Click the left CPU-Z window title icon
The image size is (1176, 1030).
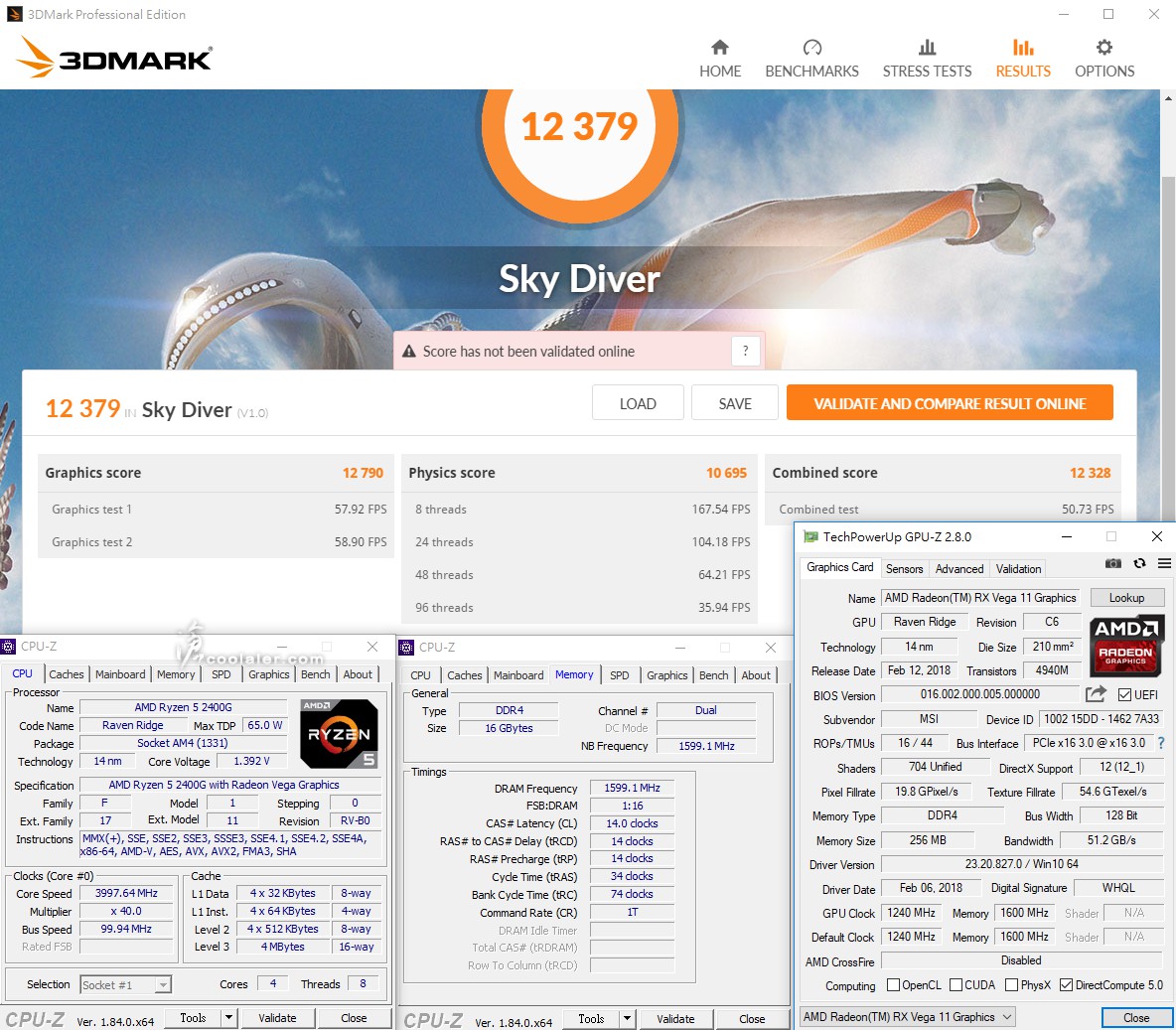8,647
